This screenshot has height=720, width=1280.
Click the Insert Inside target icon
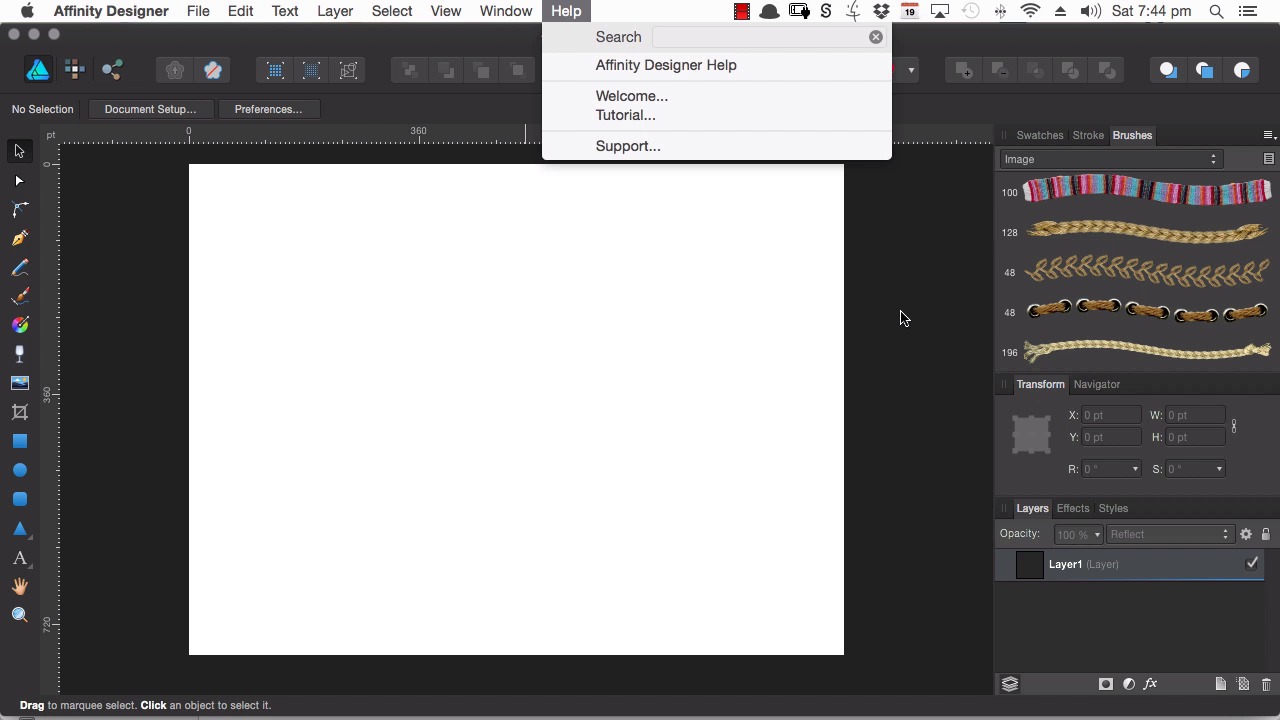(1242, 70)
